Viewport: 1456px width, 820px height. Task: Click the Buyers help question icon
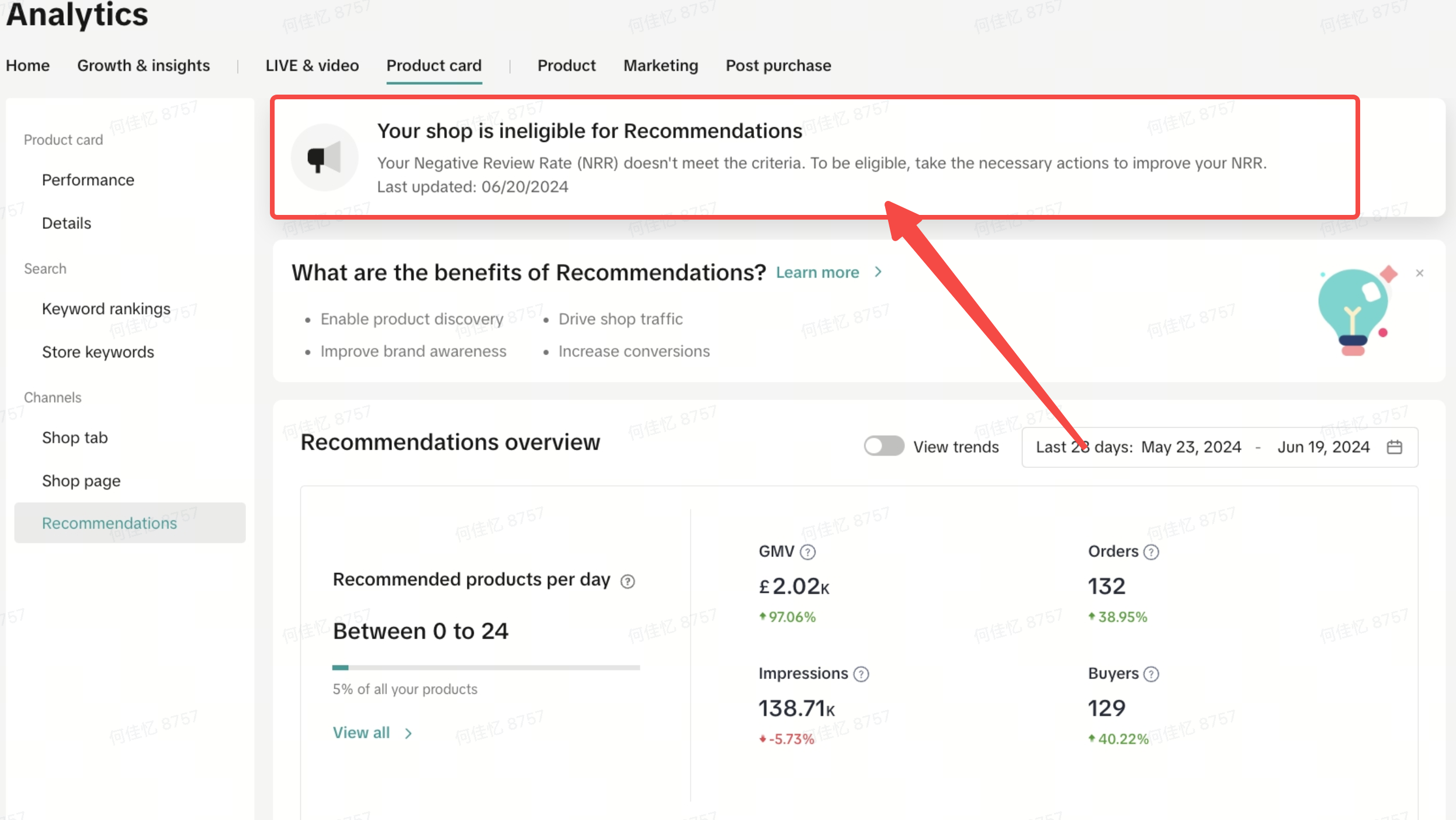pyautogui.click(x=1151, y=674)
